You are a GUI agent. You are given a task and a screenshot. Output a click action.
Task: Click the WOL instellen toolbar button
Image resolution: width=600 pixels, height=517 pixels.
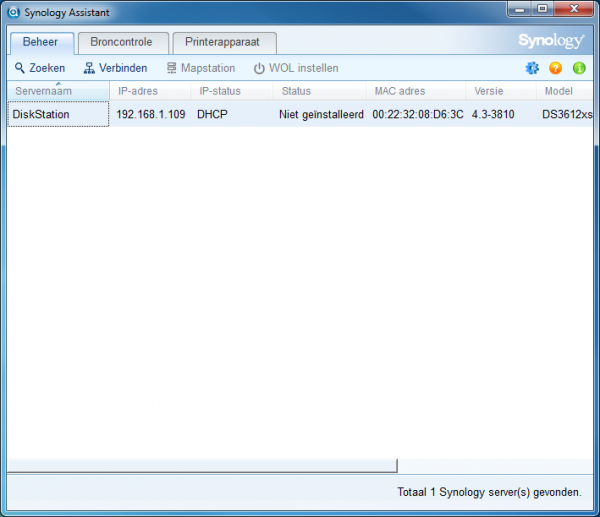tap(296, 68)
